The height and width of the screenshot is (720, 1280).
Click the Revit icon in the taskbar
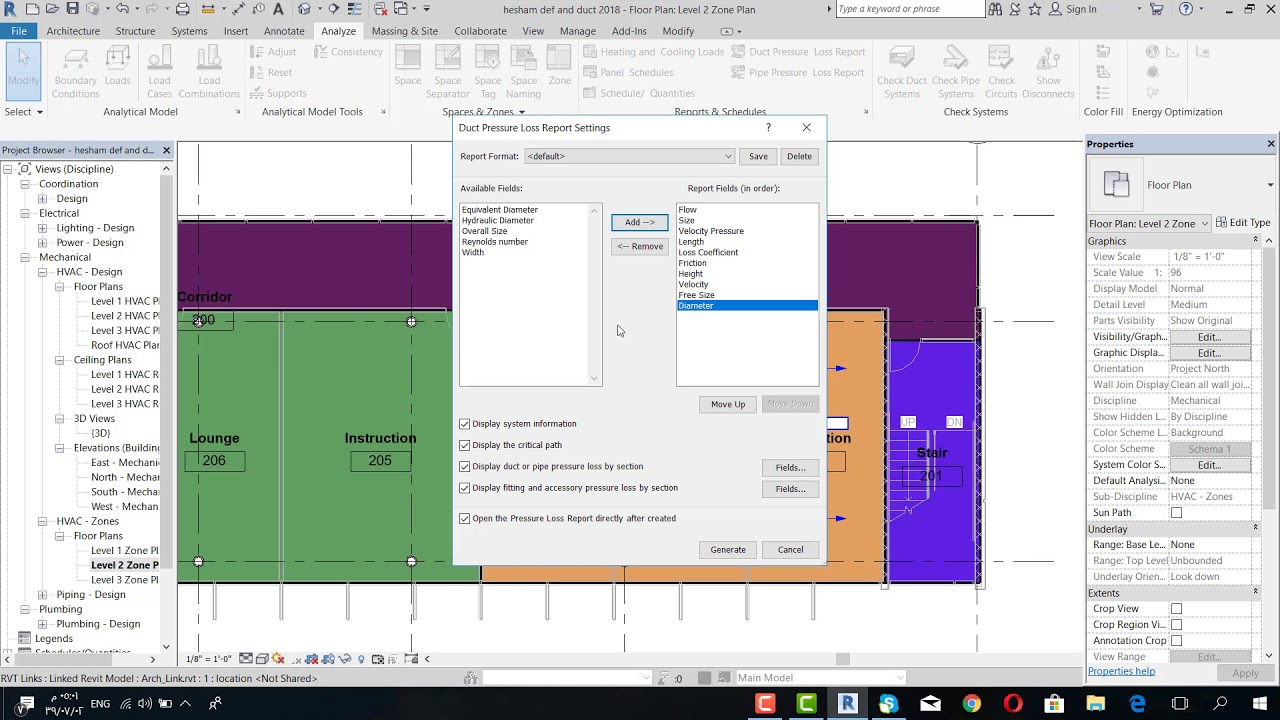coord(847,704)
